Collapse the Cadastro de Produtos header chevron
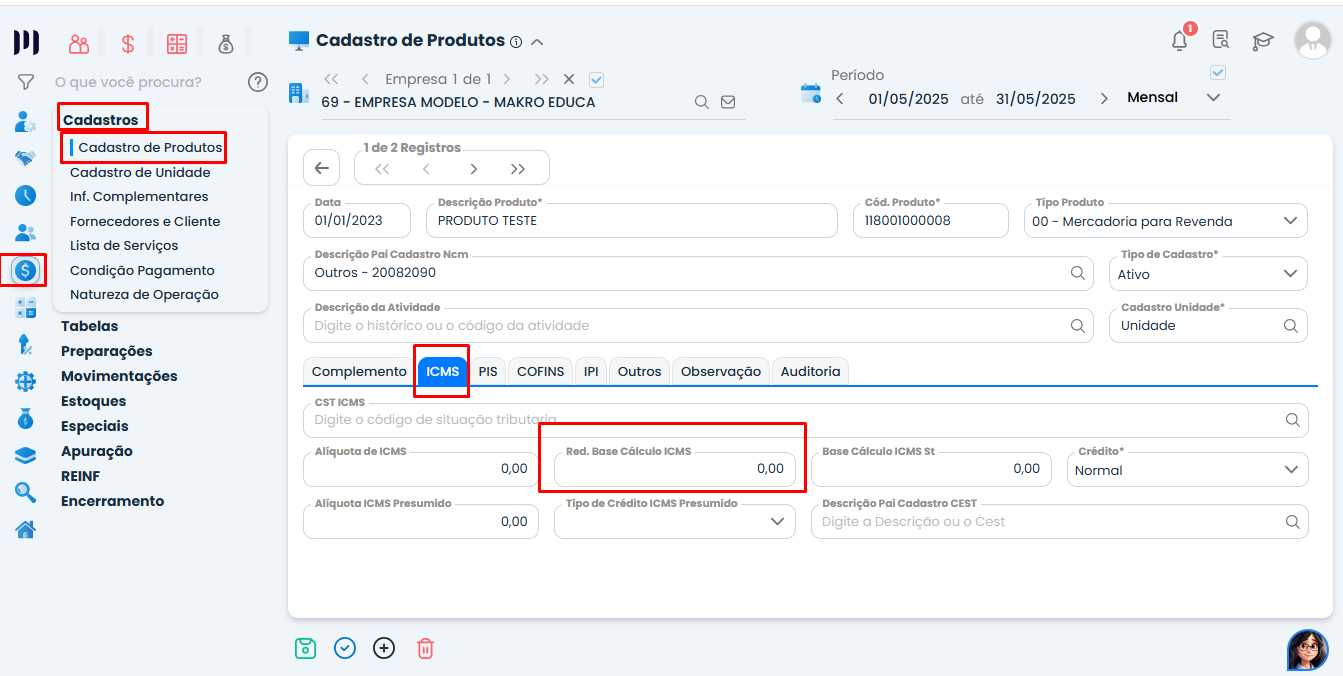The width and height of the screenshot is (1343, 676). tap(537, 42)
